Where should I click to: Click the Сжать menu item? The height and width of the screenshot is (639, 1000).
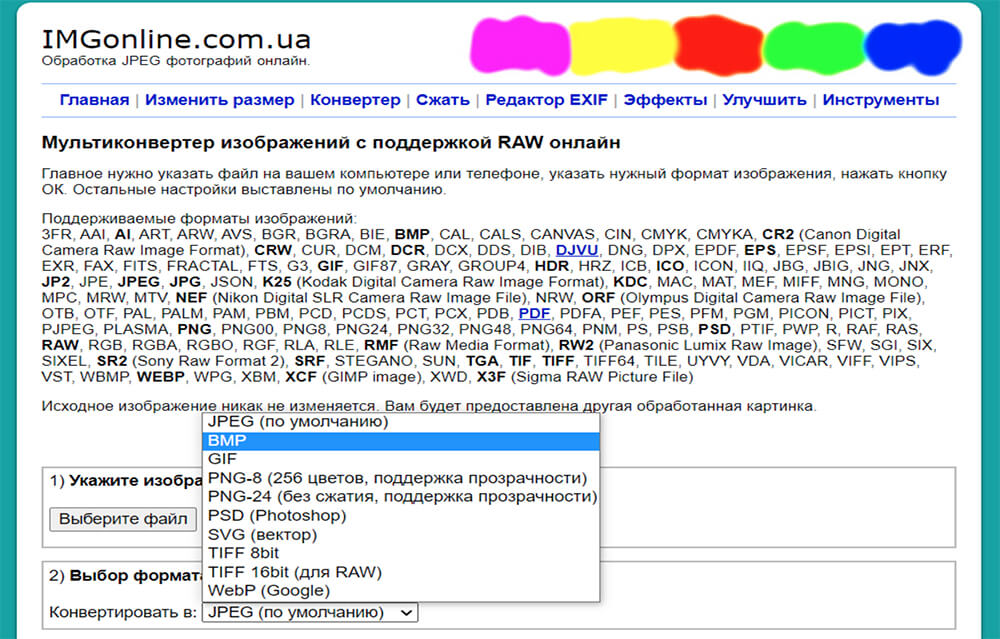(442, 99)
